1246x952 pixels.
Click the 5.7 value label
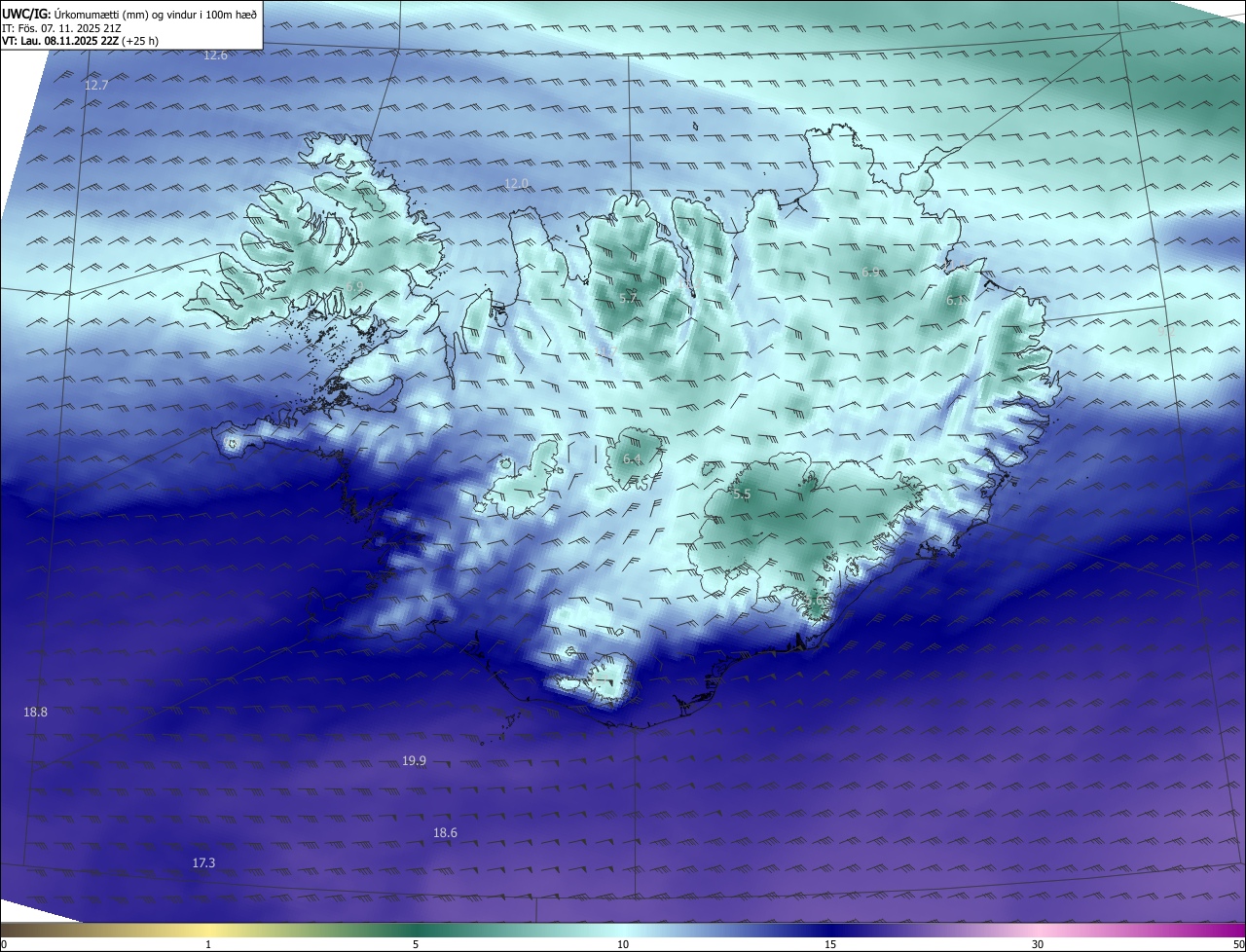628,299
